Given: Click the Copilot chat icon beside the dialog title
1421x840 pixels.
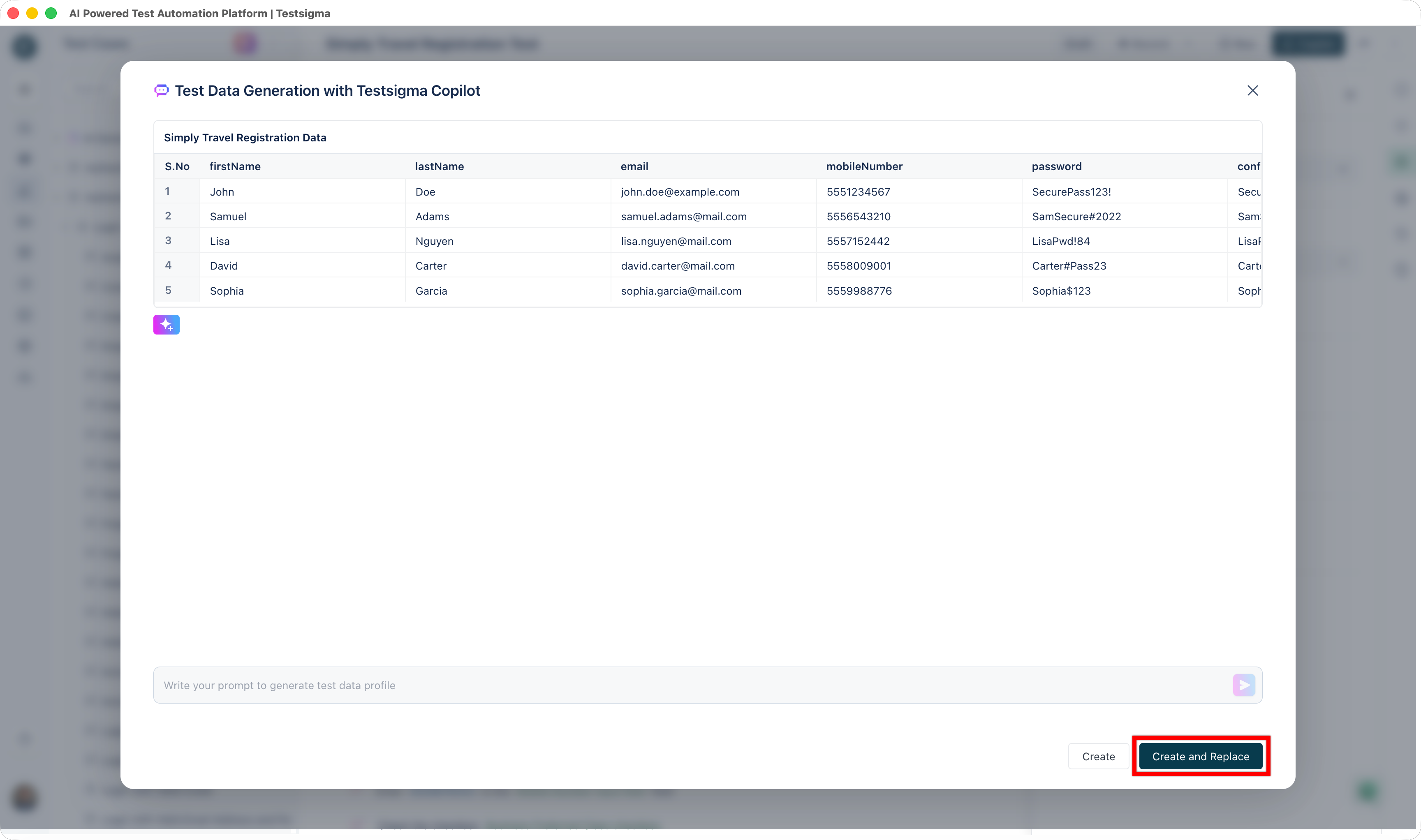Looking at the screenshot, I should click(x=162, y=90).
